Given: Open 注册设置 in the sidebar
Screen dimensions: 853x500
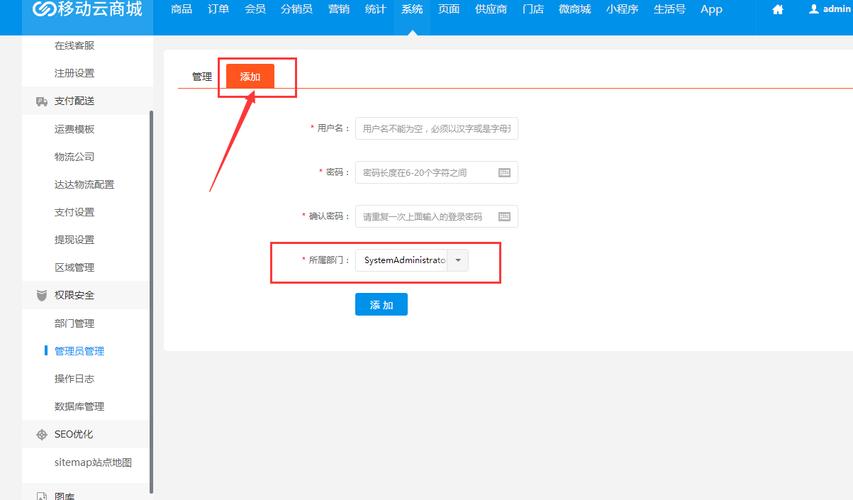Looking at the screenshot, I should coord(75,73).
